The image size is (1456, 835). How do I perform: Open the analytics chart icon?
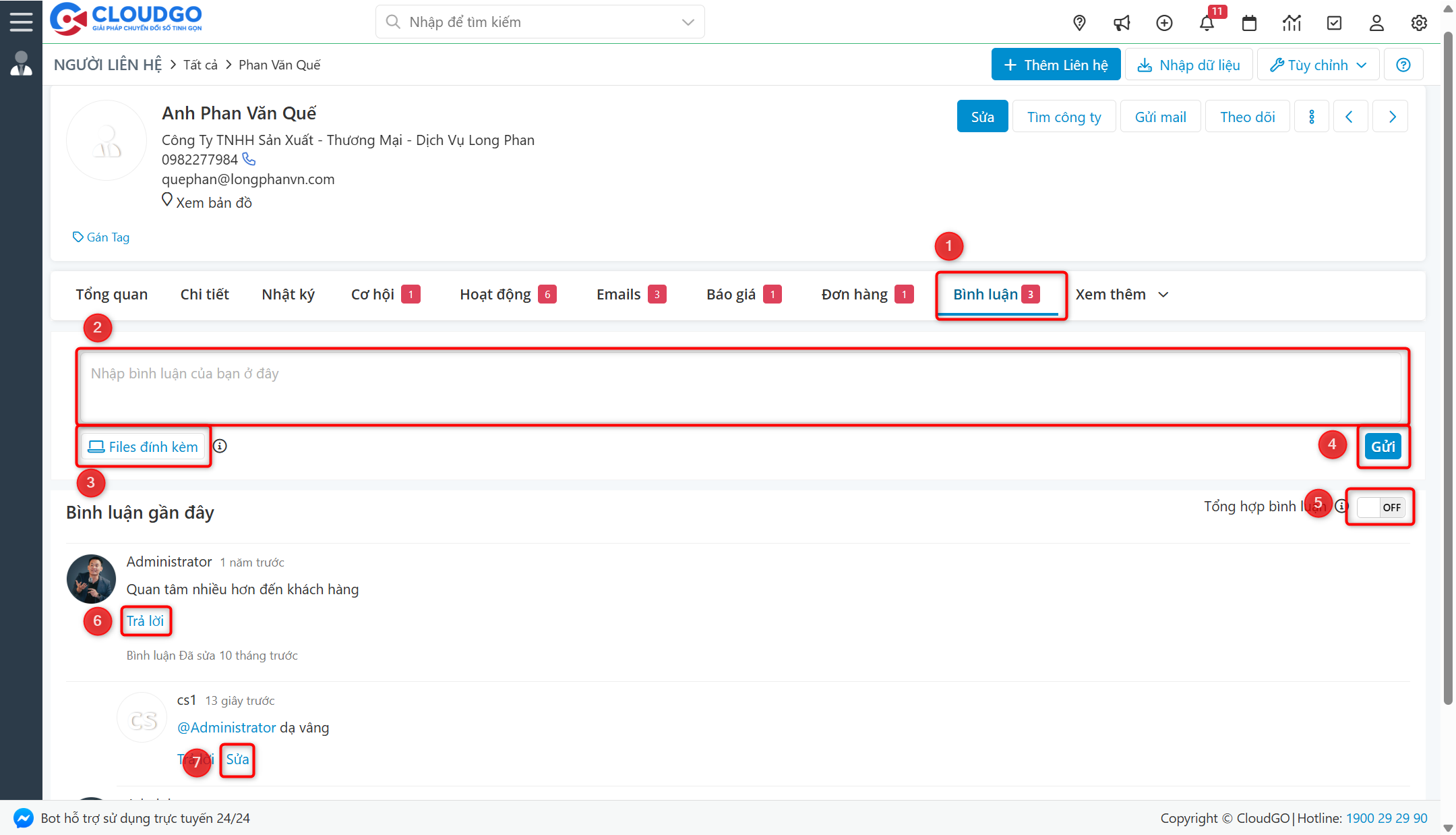(x=1292, y=22)
